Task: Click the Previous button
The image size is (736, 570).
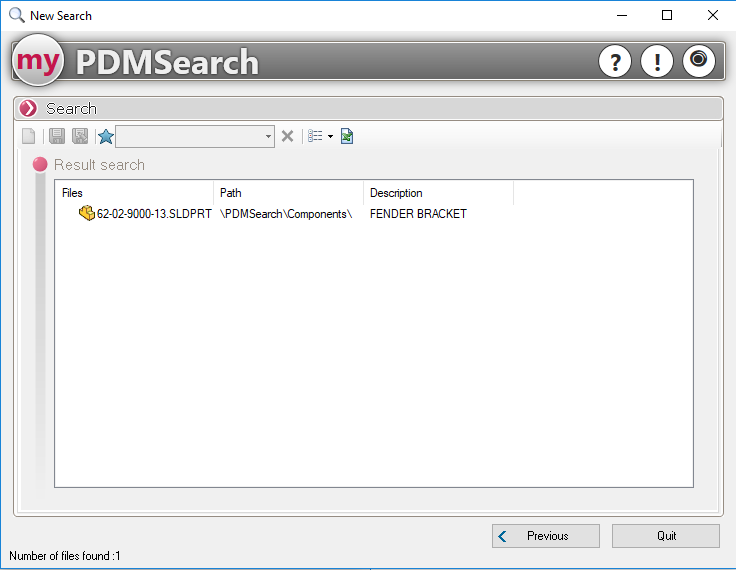Action: [546, 536]
